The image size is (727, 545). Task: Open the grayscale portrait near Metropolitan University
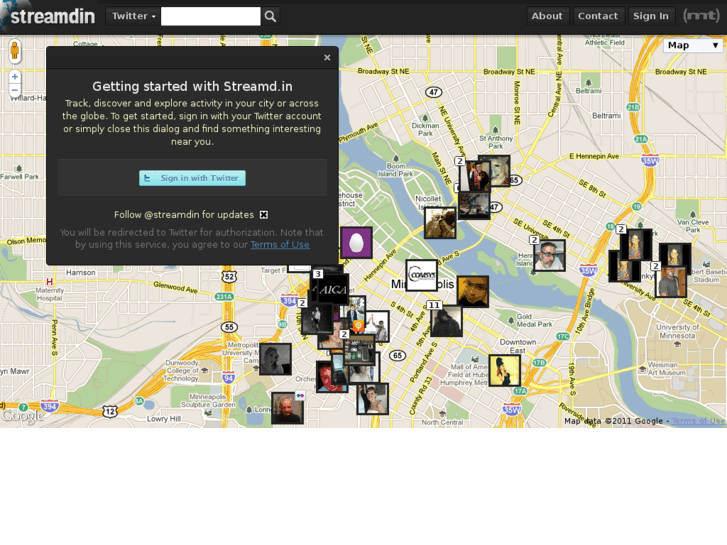click(275, 359)
